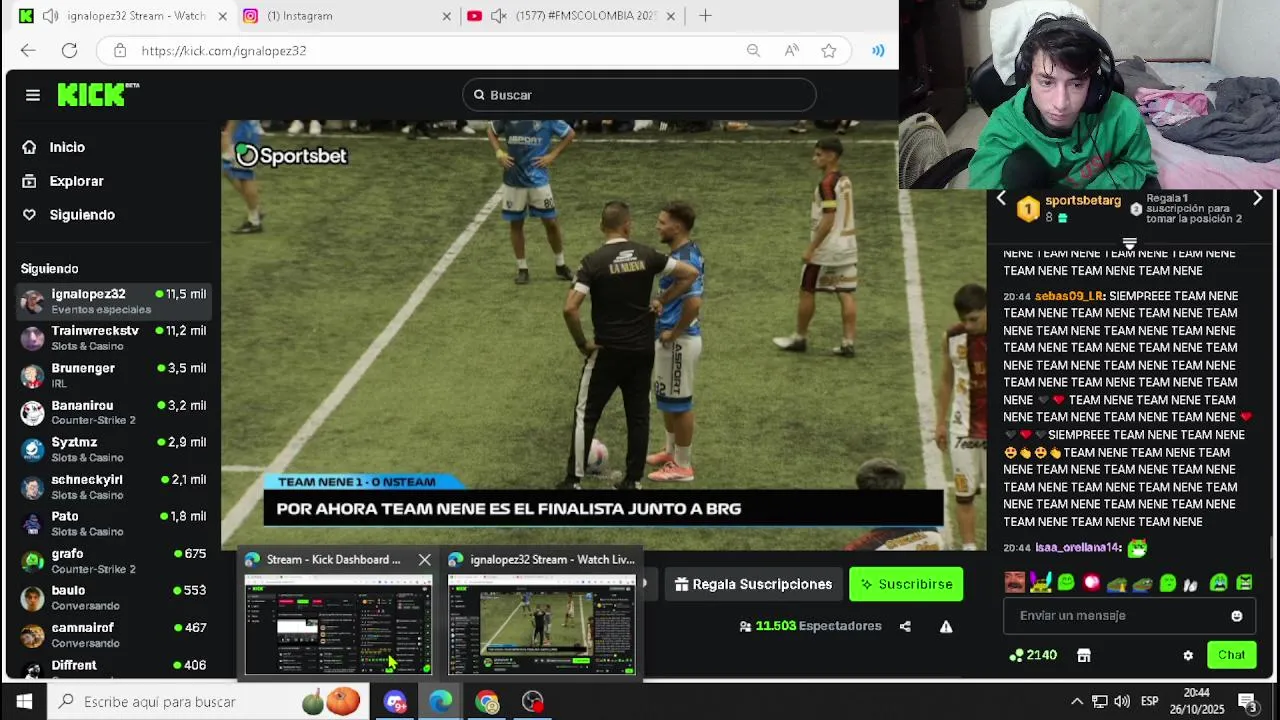Click the Kick logo
The height and width of the screenshot is (720, 1280).
coord(97,94)
